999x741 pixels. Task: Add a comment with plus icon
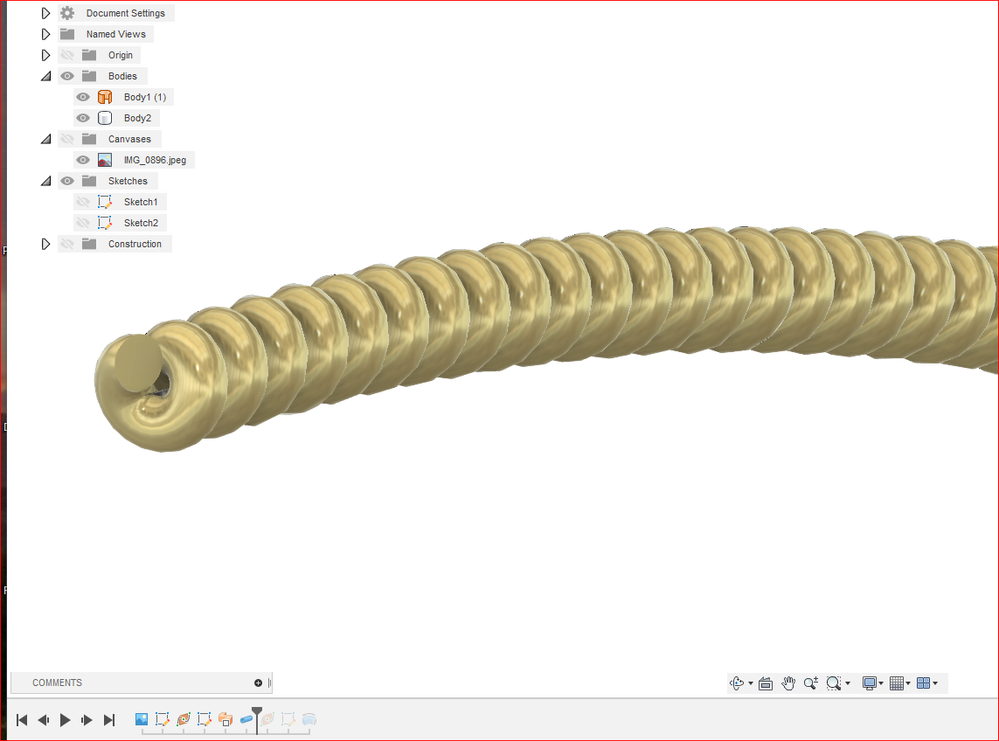tap(258, 682)
